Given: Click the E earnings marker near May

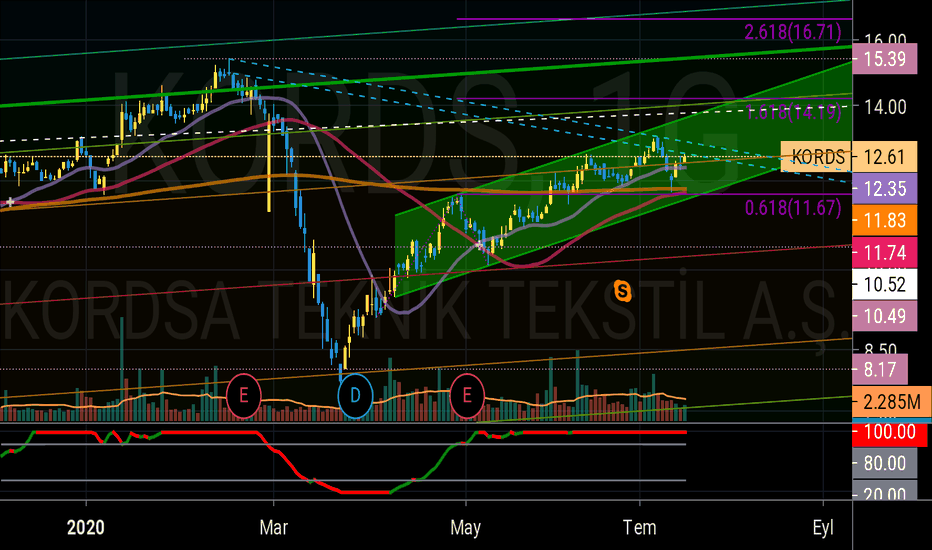Looking at the screenshot, I should pos(467,395).
